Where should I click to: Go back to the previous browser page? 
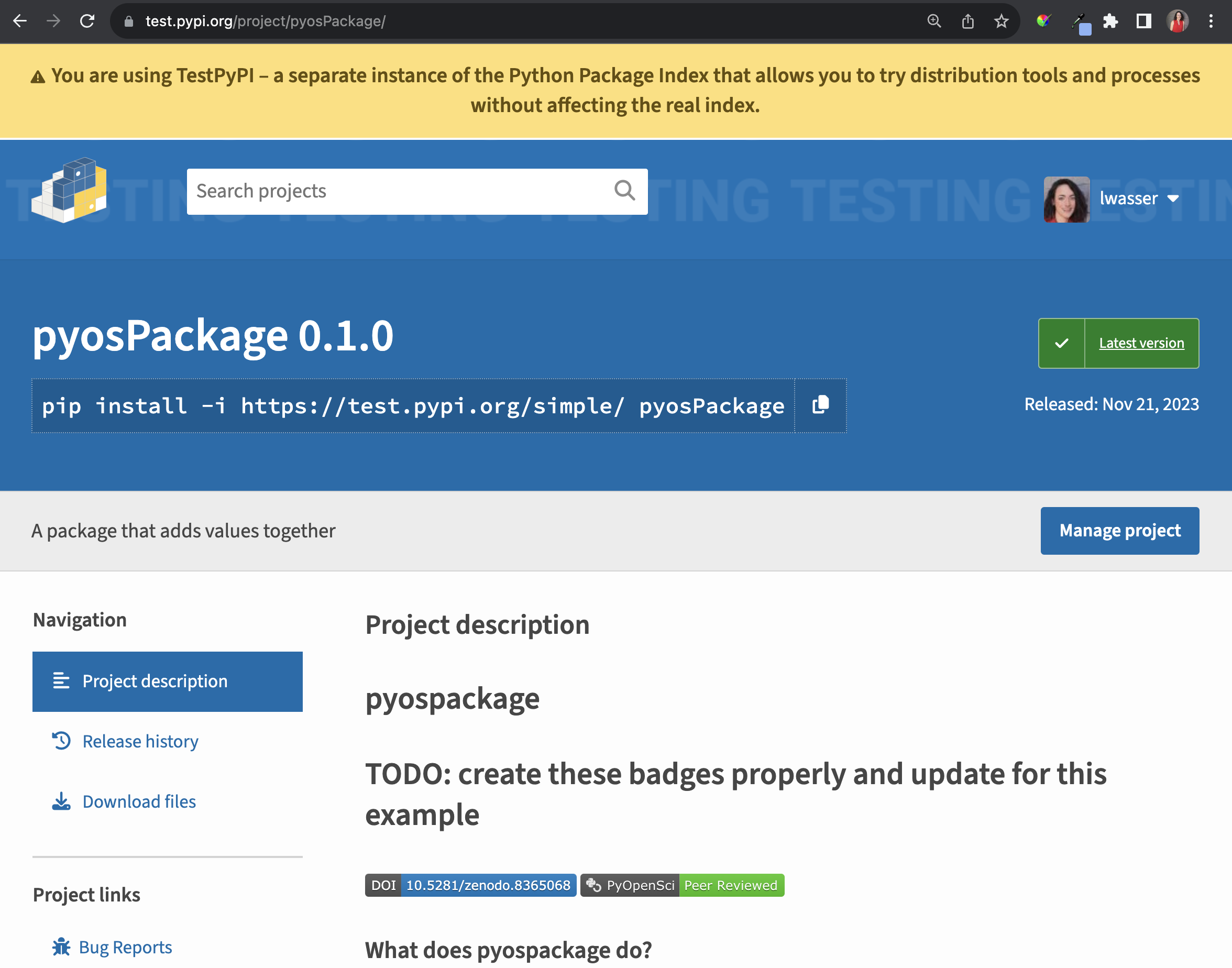pyautogui.click(x=20, y=21)
